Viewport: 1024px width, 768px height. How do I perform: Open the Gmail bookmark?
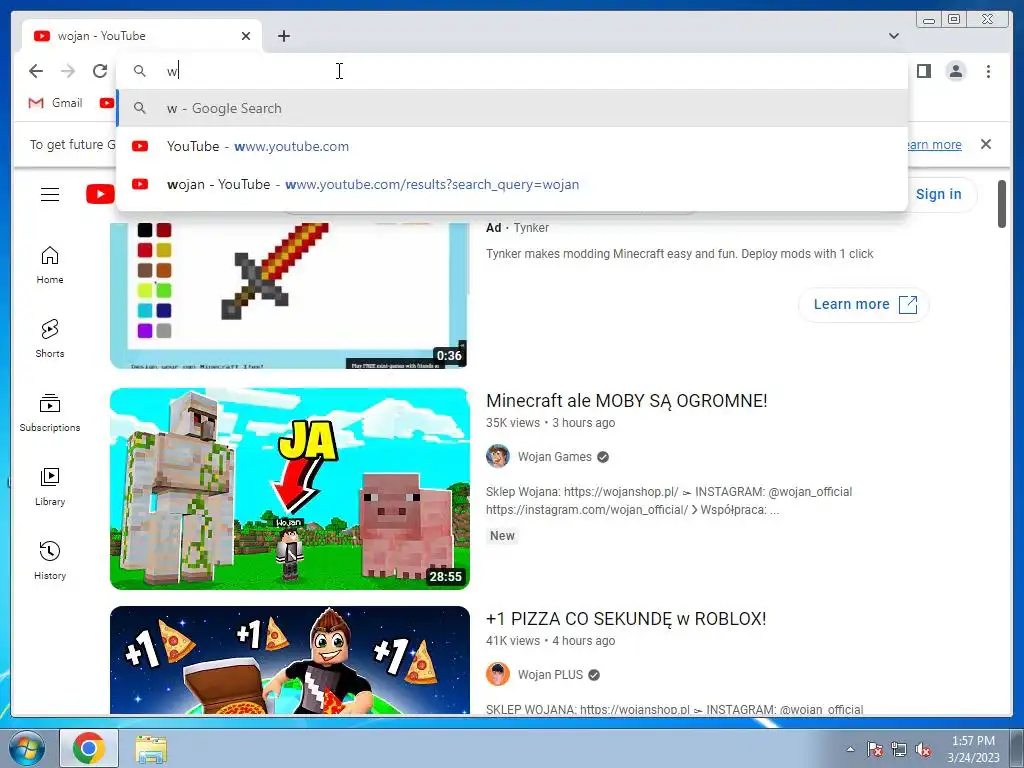tap(56, 103)
